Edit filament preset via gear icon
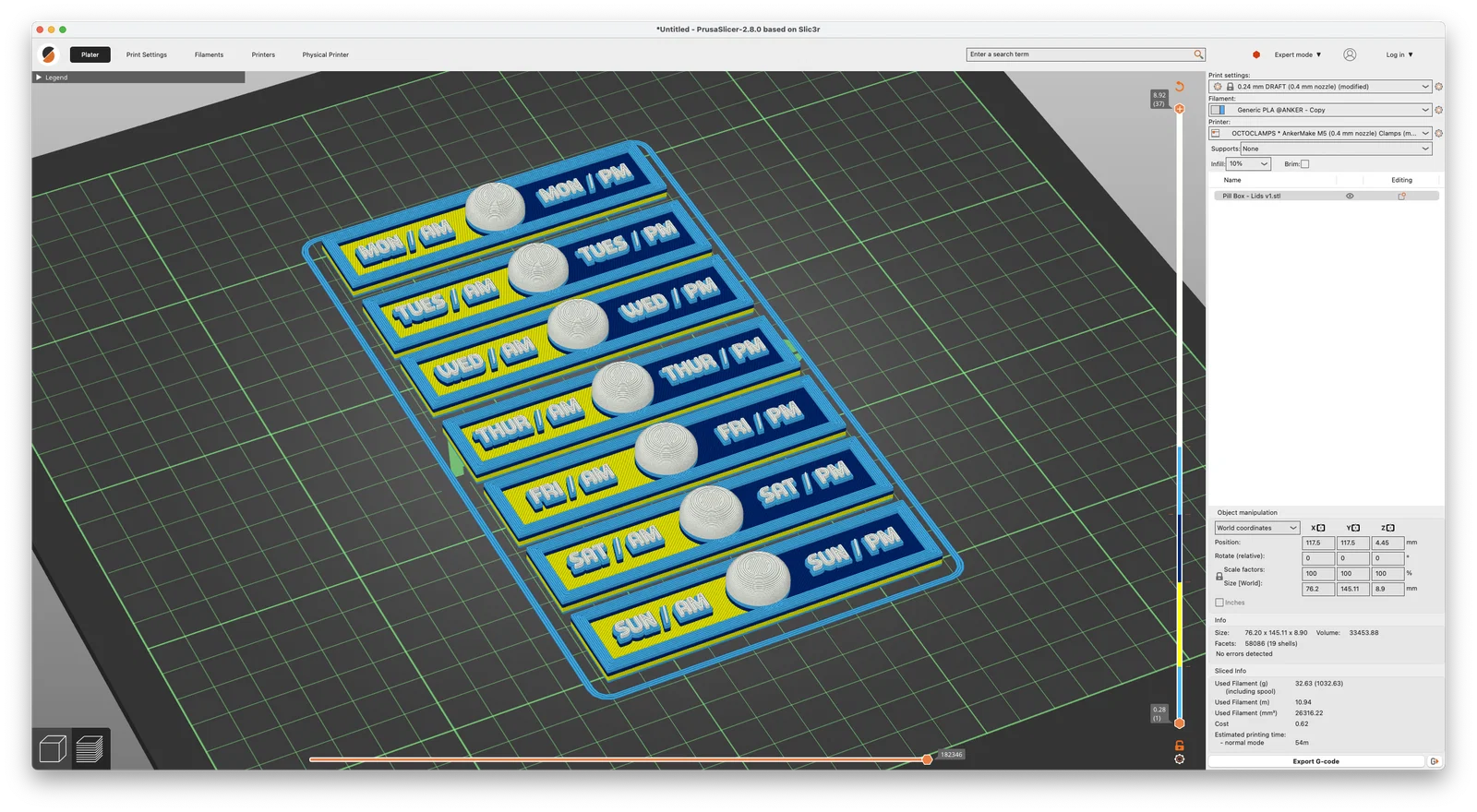The height and width of the screenshot is (812, 1477). point(1438,110)
